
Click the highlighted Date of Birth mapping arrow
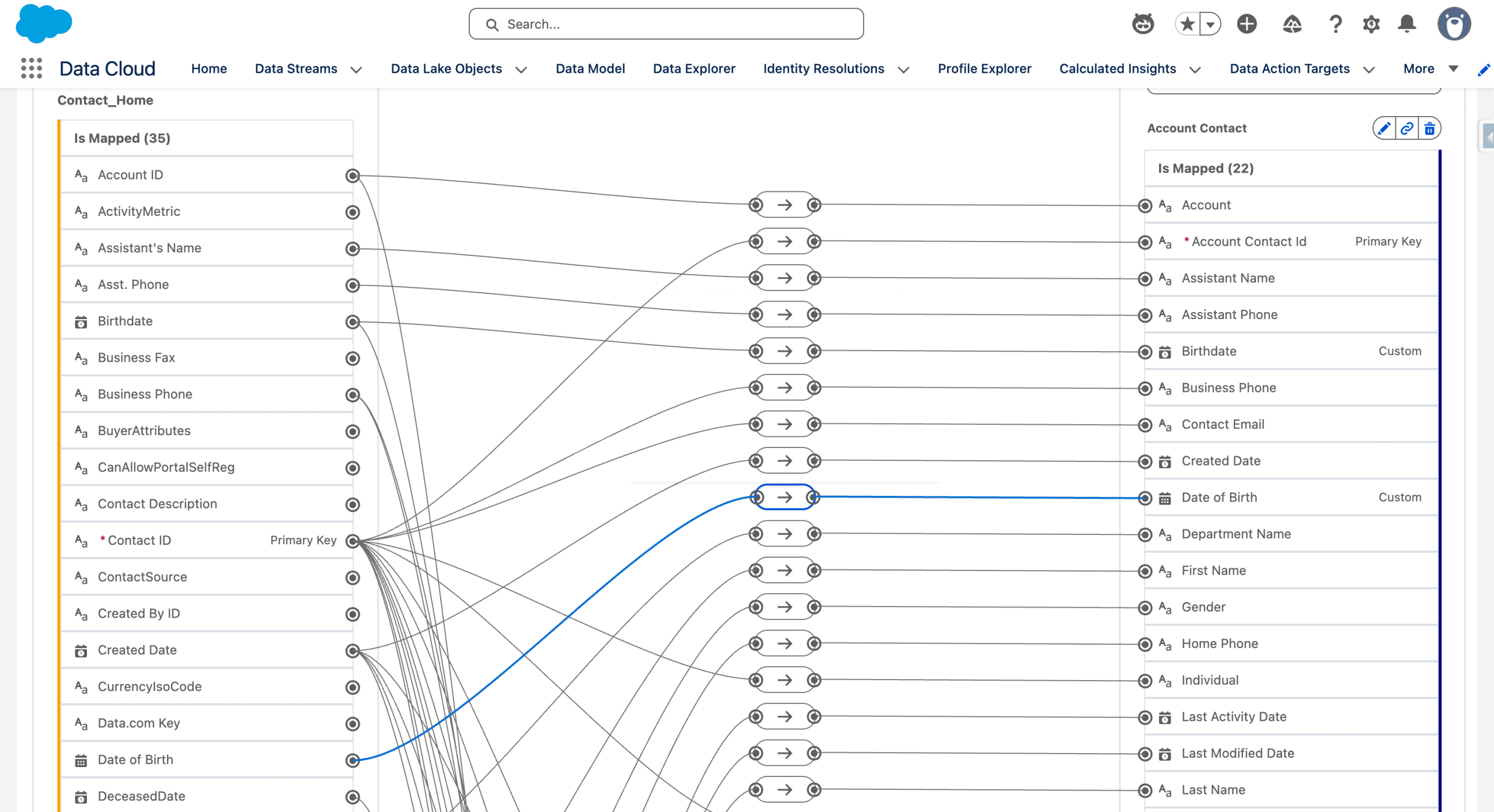[784, 497]
